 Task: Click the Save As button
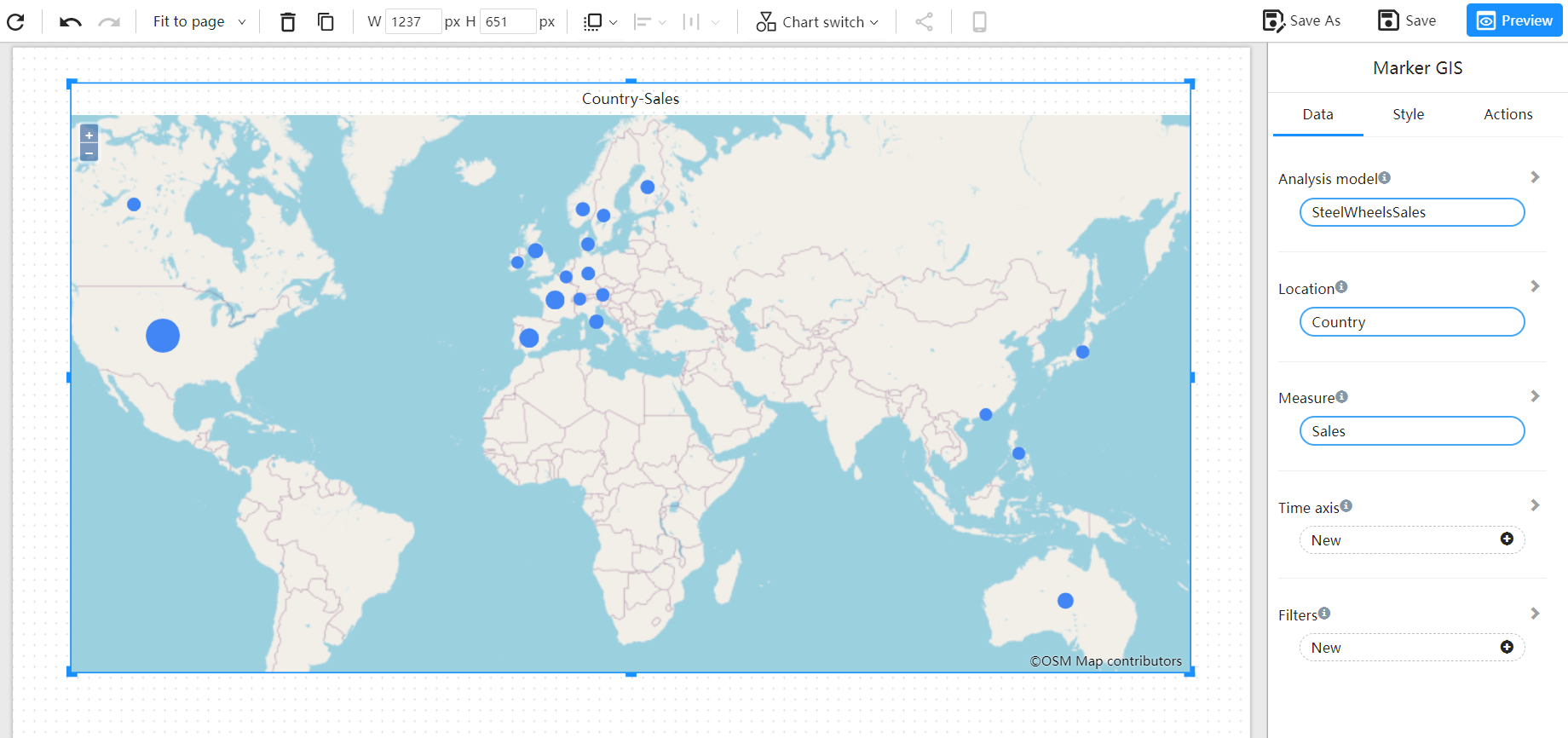click(1301, 20)
